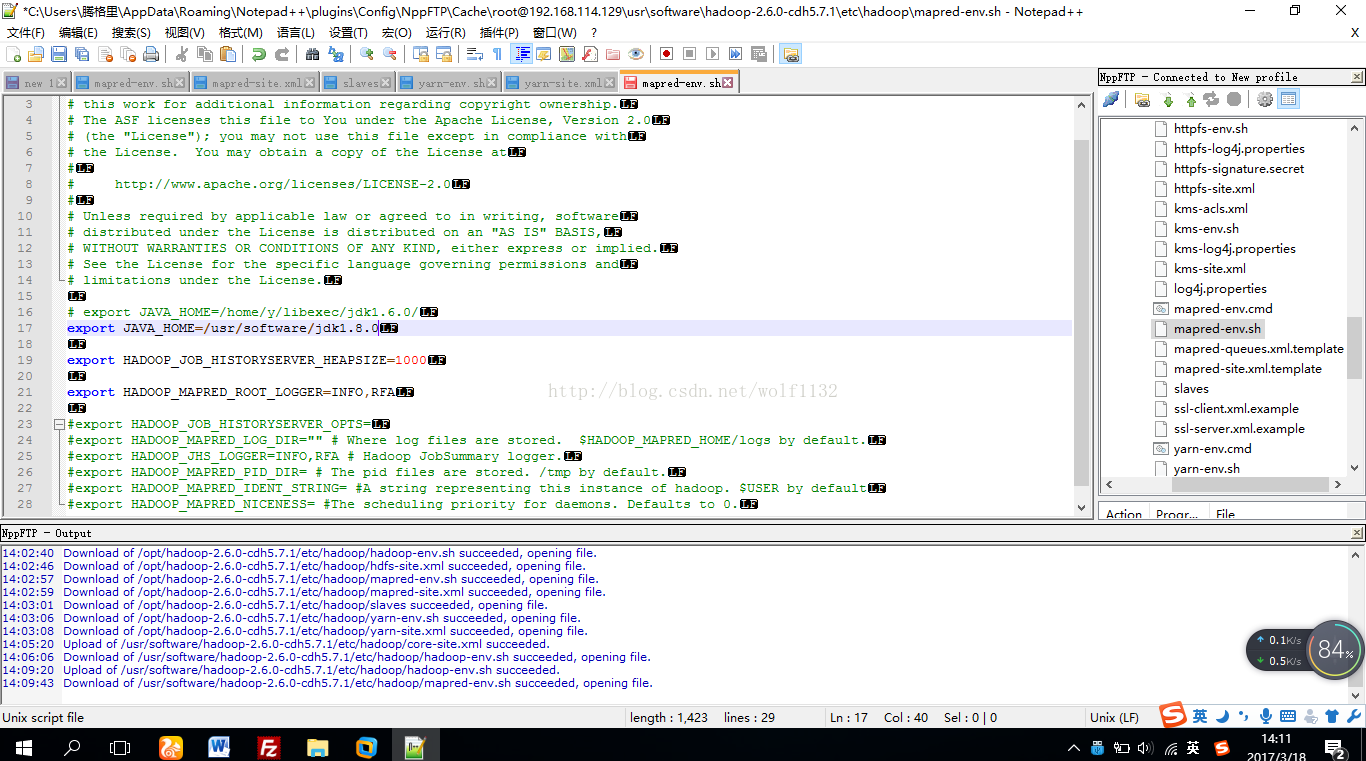This screenshot has height=761, width=1366.
Task: Open the 搜索(S) menu
Action: (x=131, y=32)
